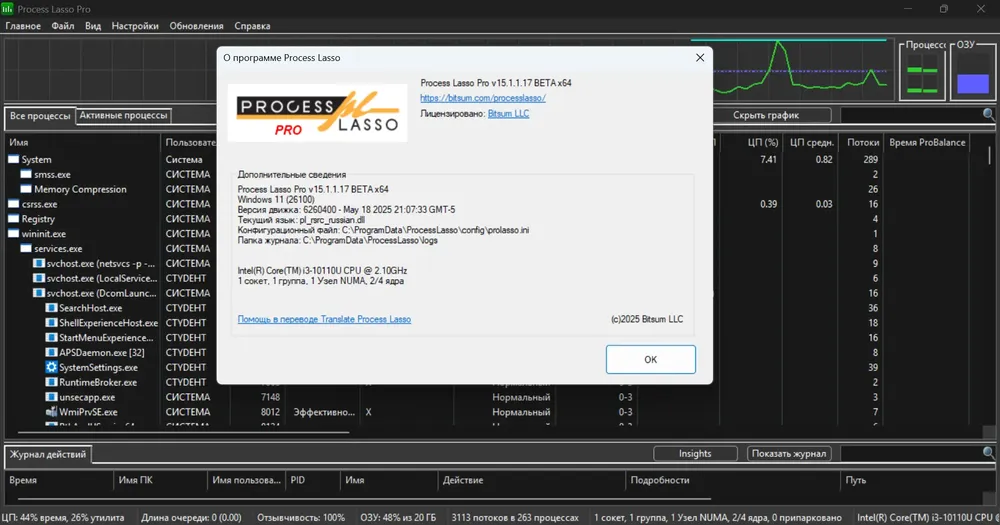Click the action log horizontal scrollbar
Screen dimensions: 1000x525
[364, 499]
